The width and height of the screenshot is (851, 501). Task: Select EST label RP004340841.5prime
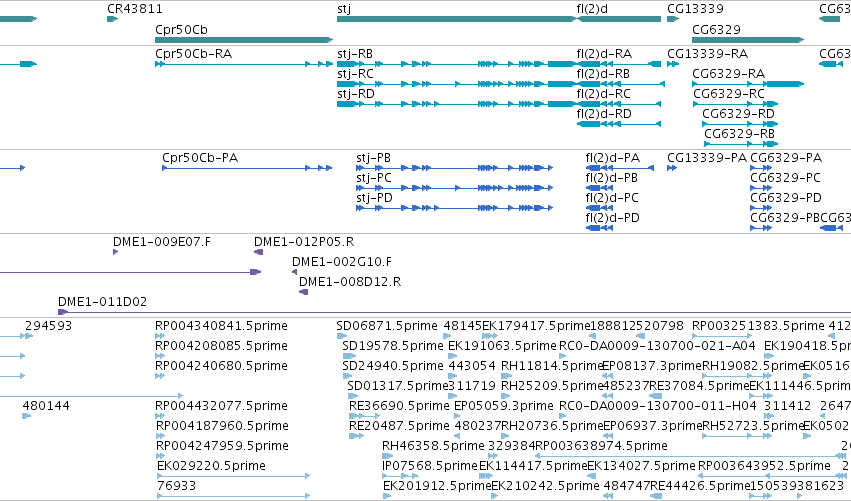(221, 326)
